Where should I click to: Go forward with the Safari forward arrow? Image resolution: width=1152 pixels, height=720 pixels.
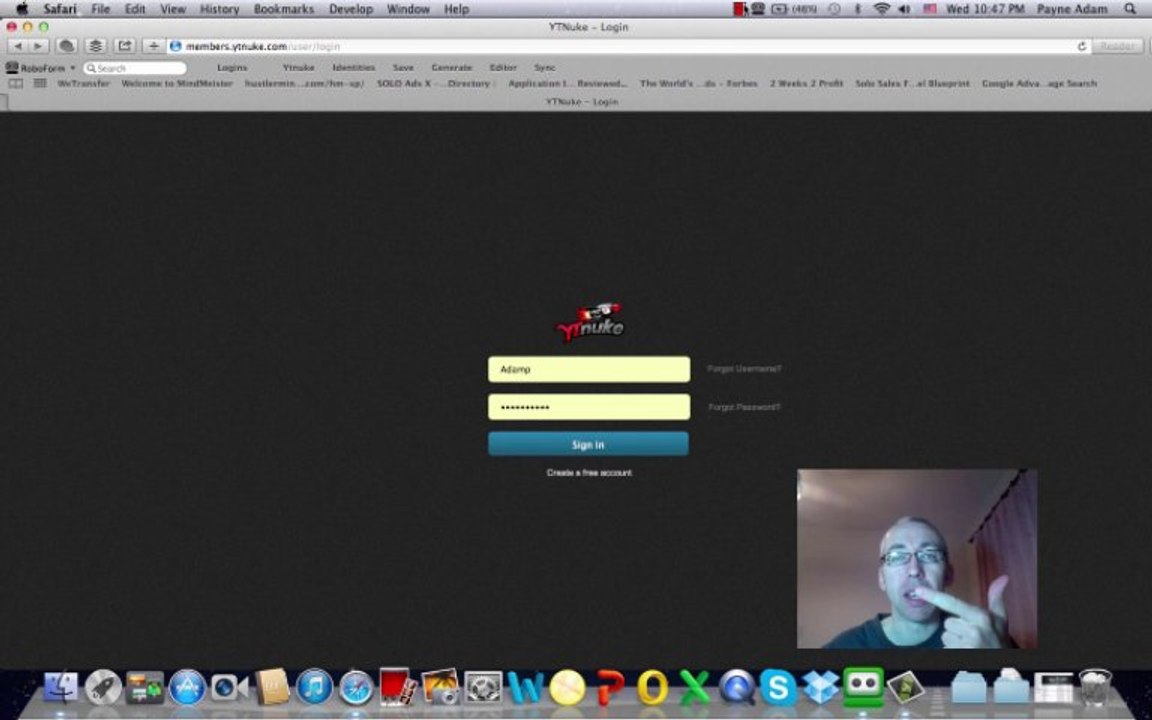[x=37, y=46]
